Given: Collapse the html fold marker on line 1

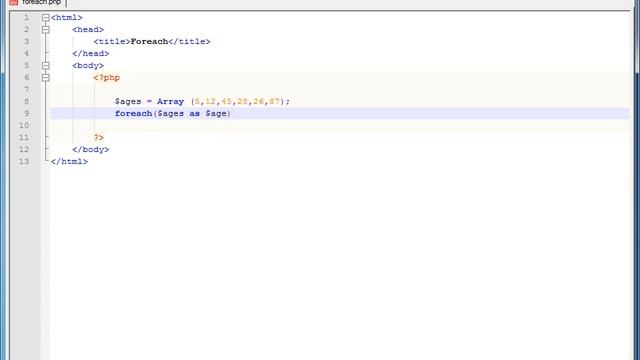Looking at the screenshot, I should coord(46,18).
